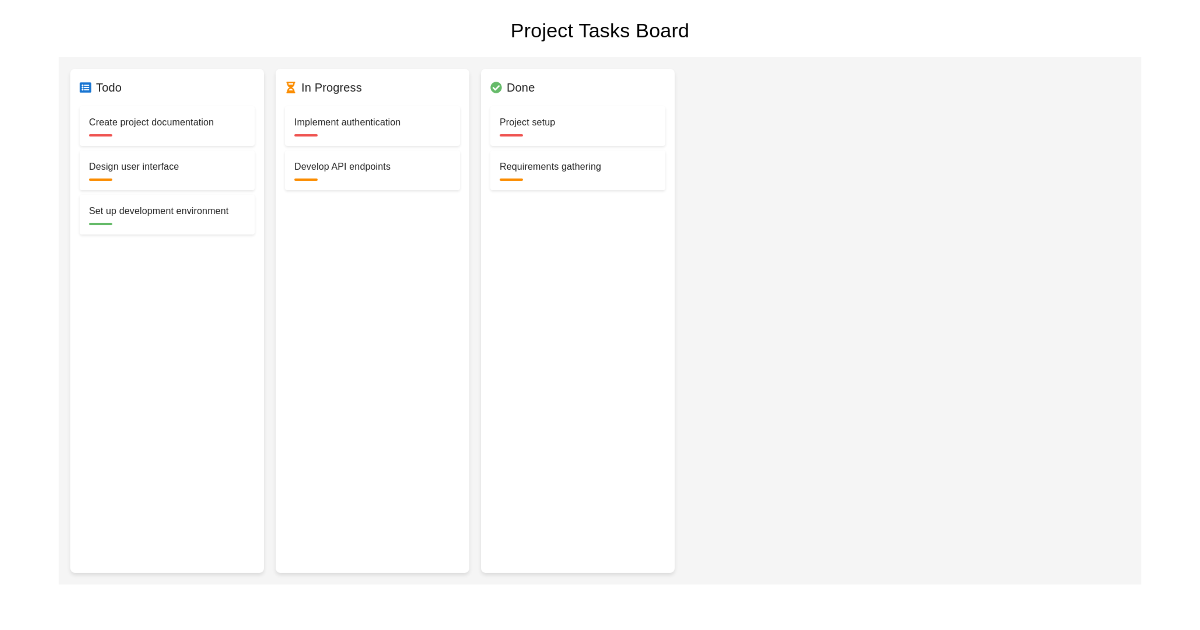Screen dimensions: 1200x630
Task: Click the Todo column header label
Action: click(x=109, y=88)
